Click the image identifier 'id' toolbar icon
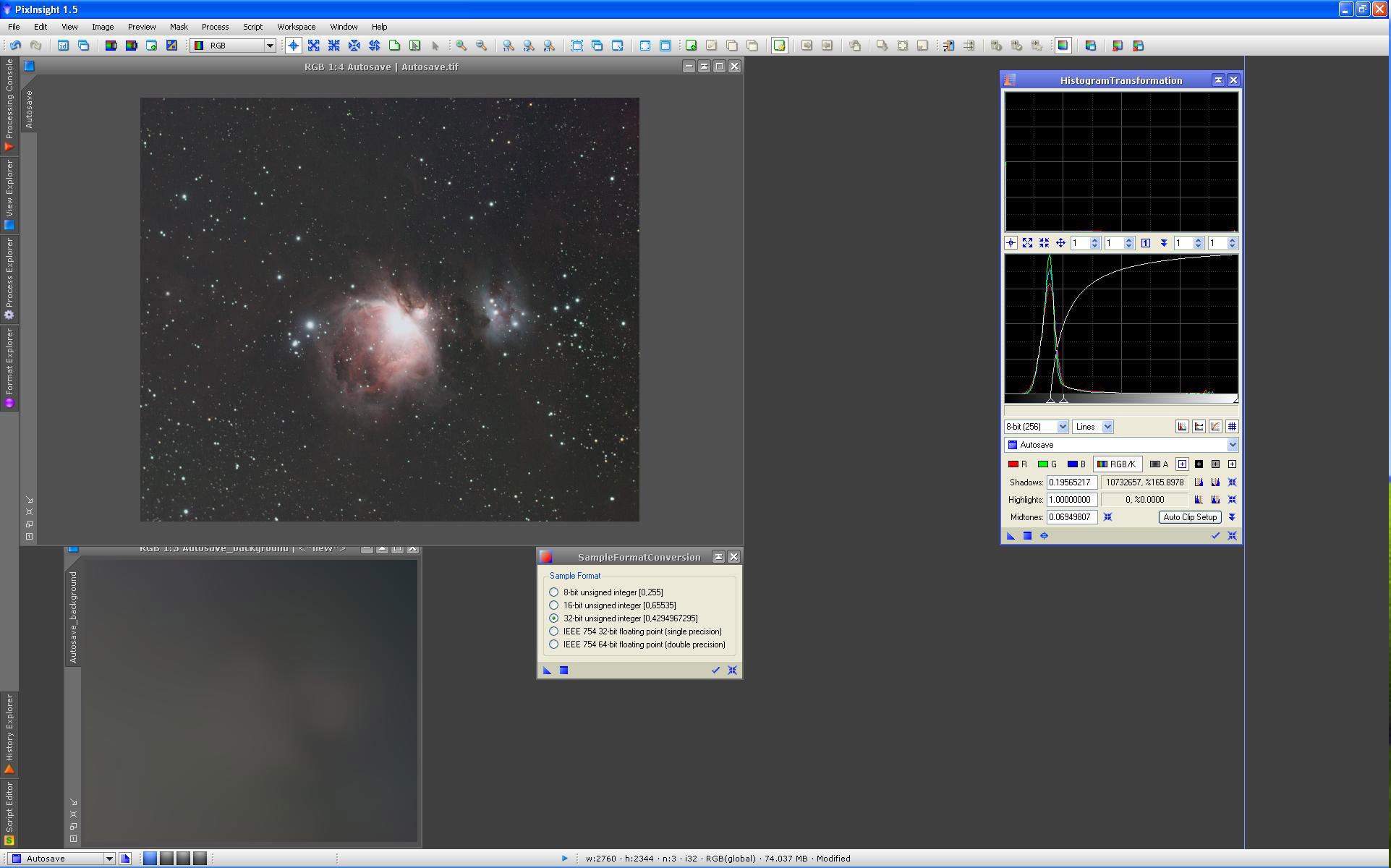Screen dimensions: 1391x868 (x=63, y=46)
